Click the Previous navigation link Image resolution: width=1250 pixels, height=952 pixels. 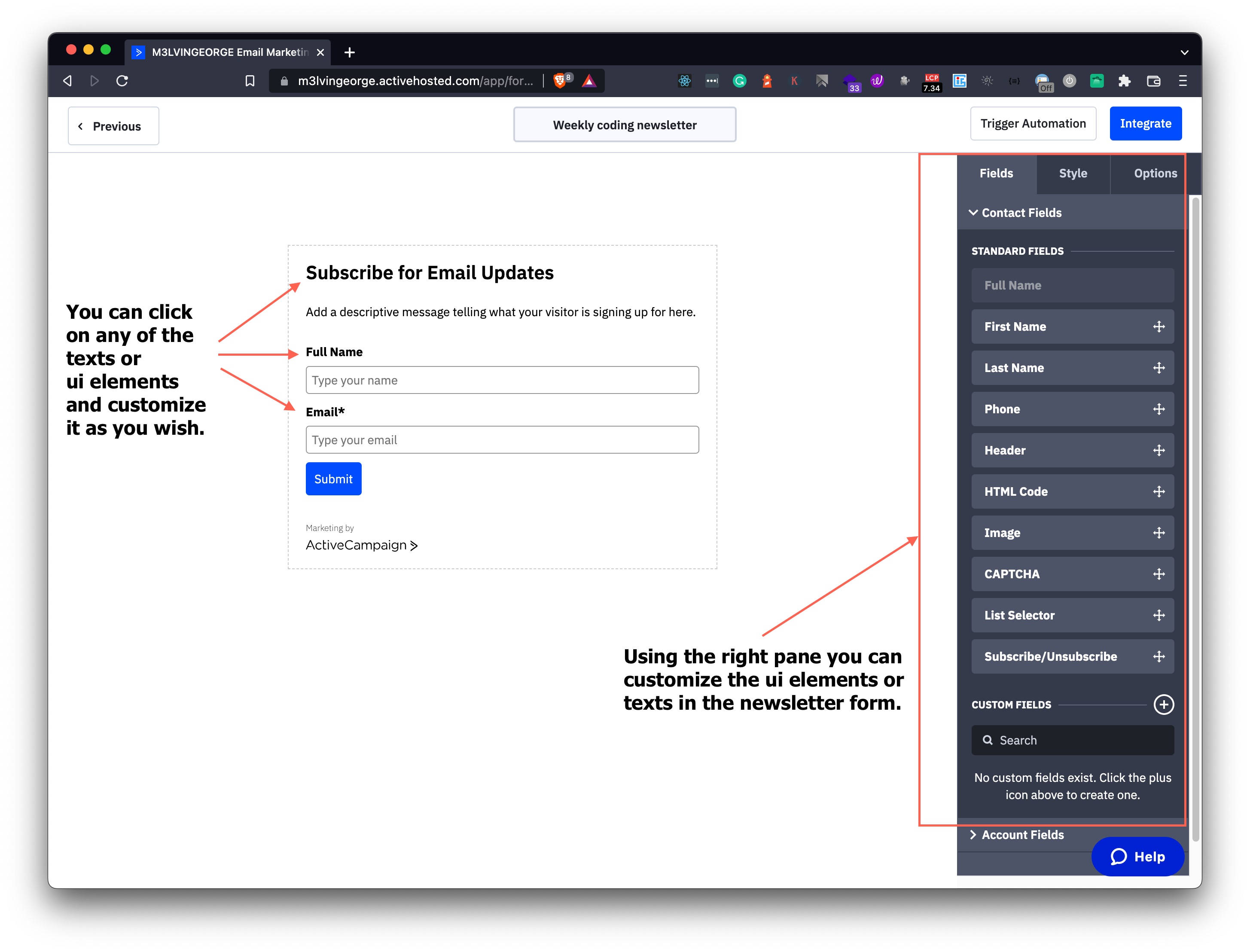[113, 125]
